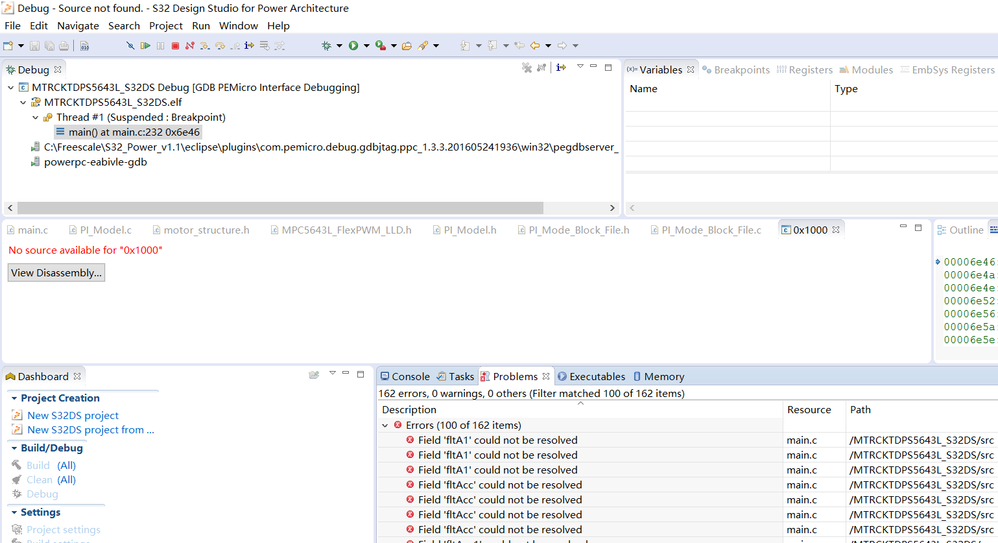998x543 pixels.
Task: Click the Disconnect debug icon
Action: pos(190,46)
